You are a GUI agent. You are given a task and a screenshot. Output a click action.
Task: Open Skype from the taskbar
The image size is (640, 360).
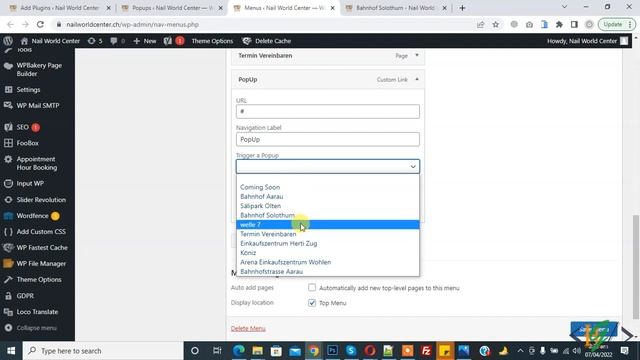pos(351,351)
